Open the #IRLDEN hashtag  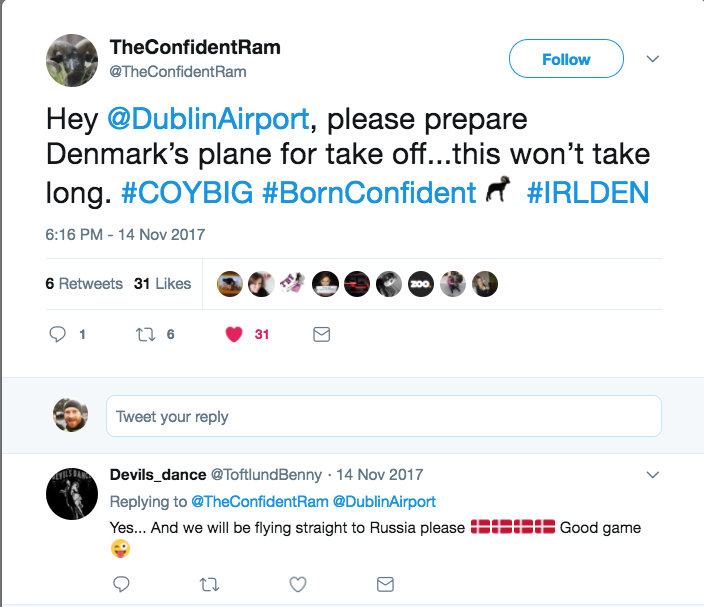pyautogui.click(x=587, y=193)
